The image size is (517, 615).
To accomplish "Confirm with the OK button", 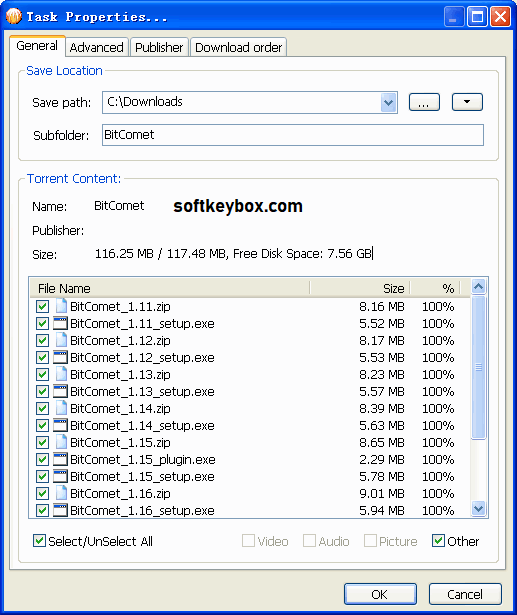I will (380, 594).
